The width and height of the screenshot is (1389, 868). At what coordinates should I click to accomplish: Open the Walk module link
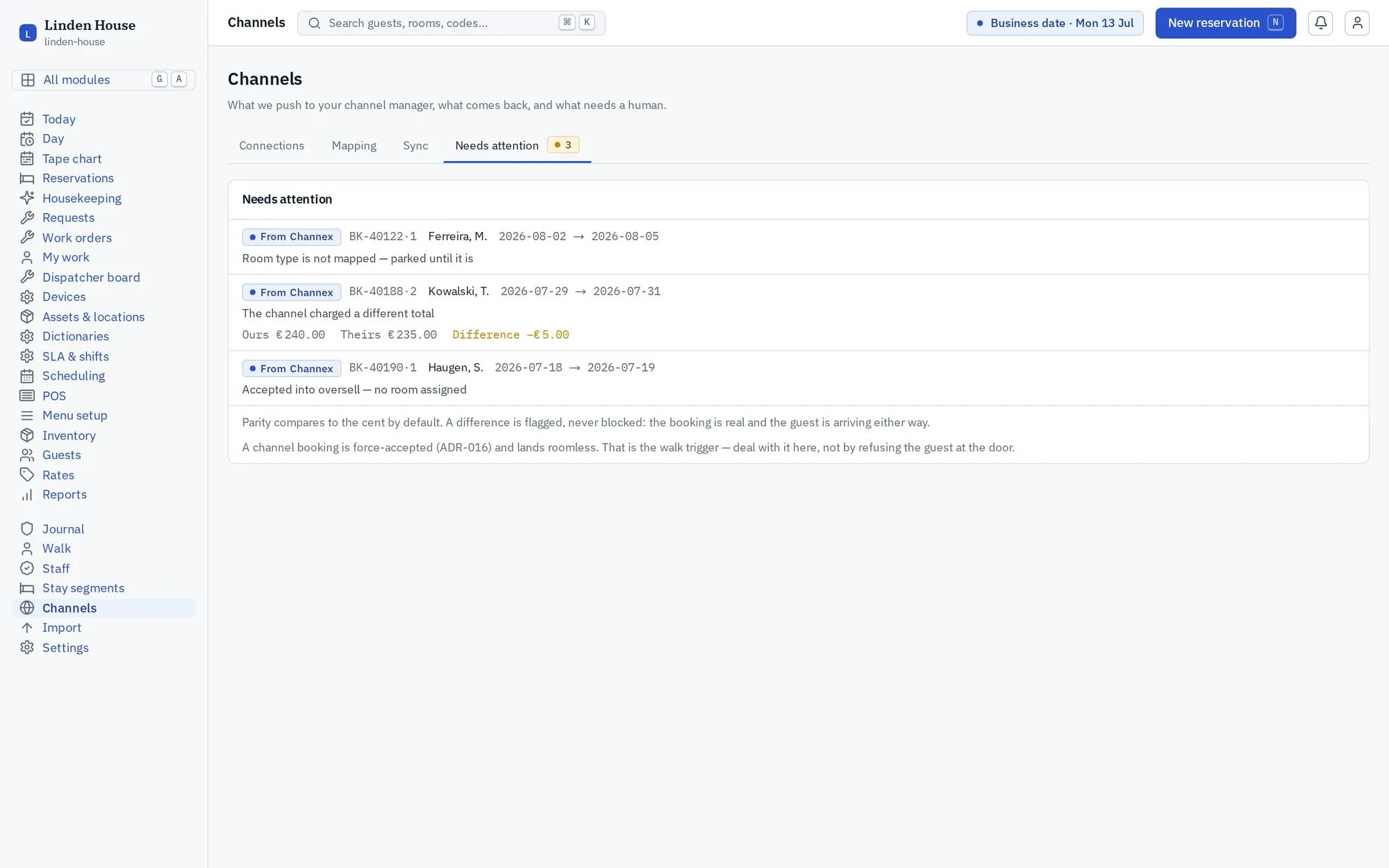click(x=104, y=549)
